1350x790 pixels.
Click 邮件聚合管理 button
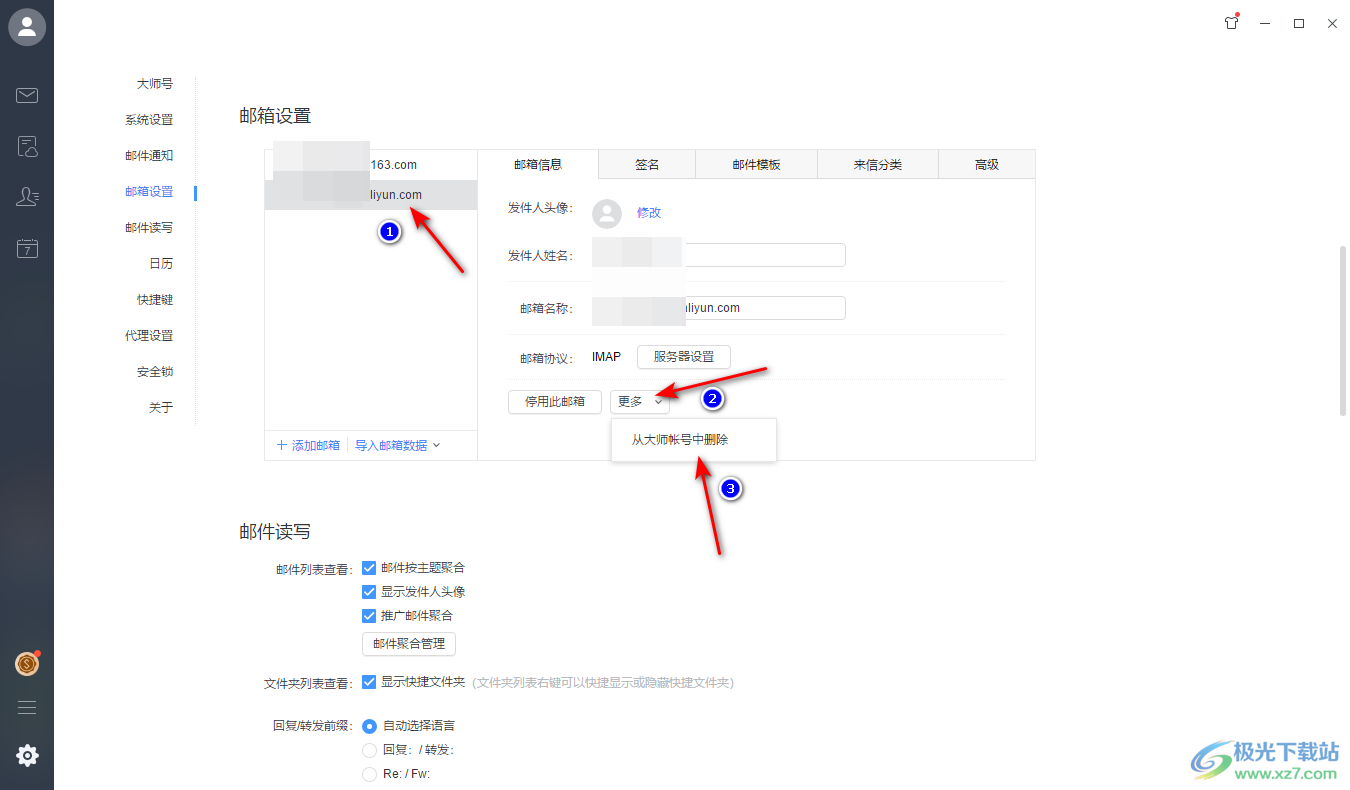pyautogui.click(x=409, y=644)
